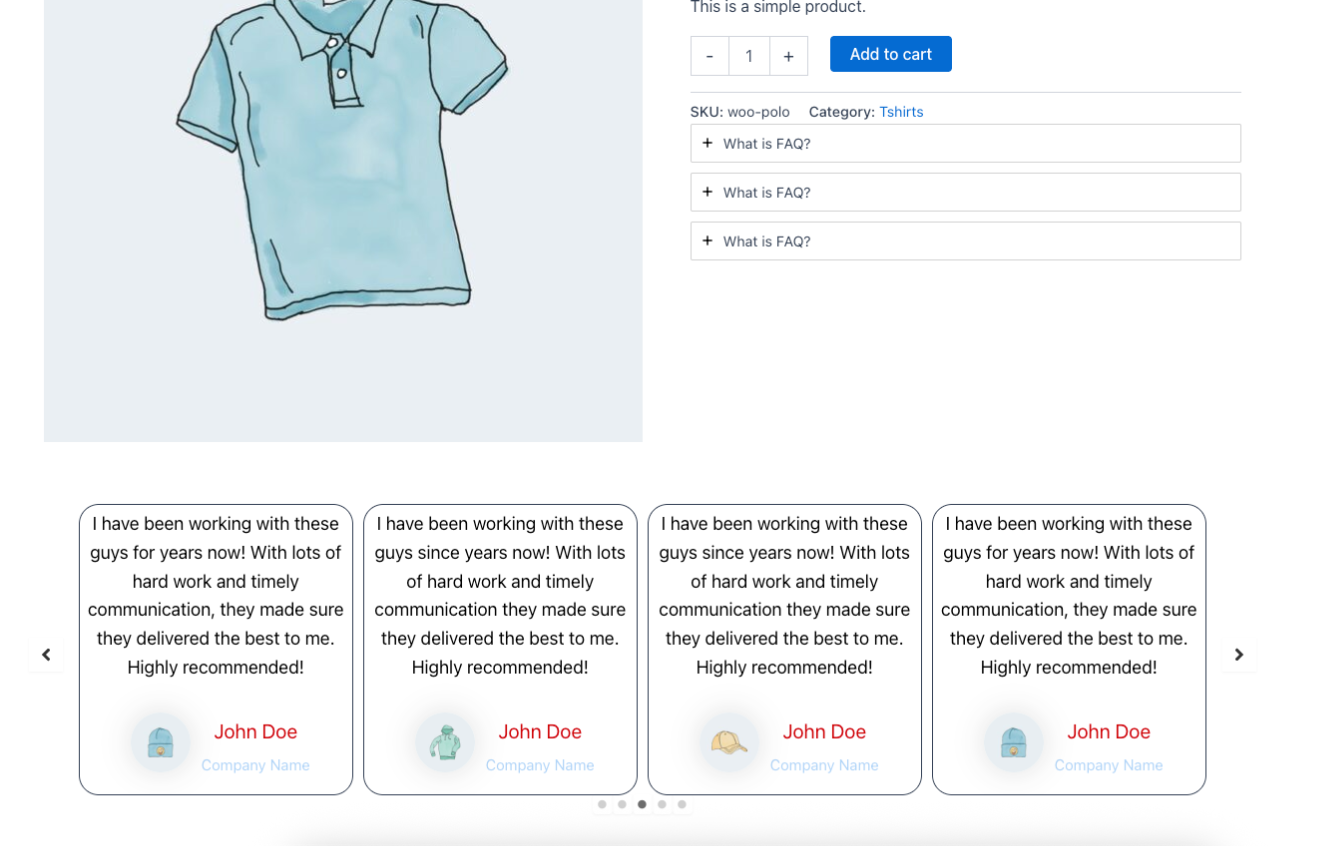Screen dimensions: 1319x846
Task: Select the currently active third carousel dot
Action: (642, 804)
